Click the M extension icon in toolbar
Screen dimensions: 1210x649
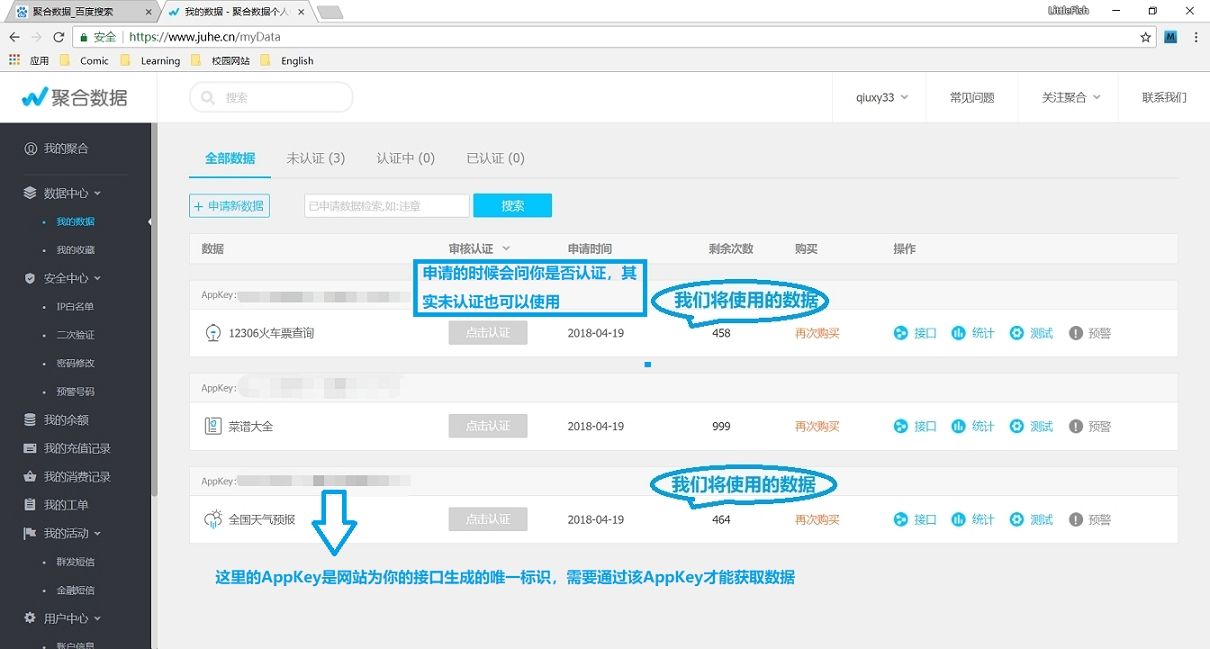click(x=1170, y=37)
